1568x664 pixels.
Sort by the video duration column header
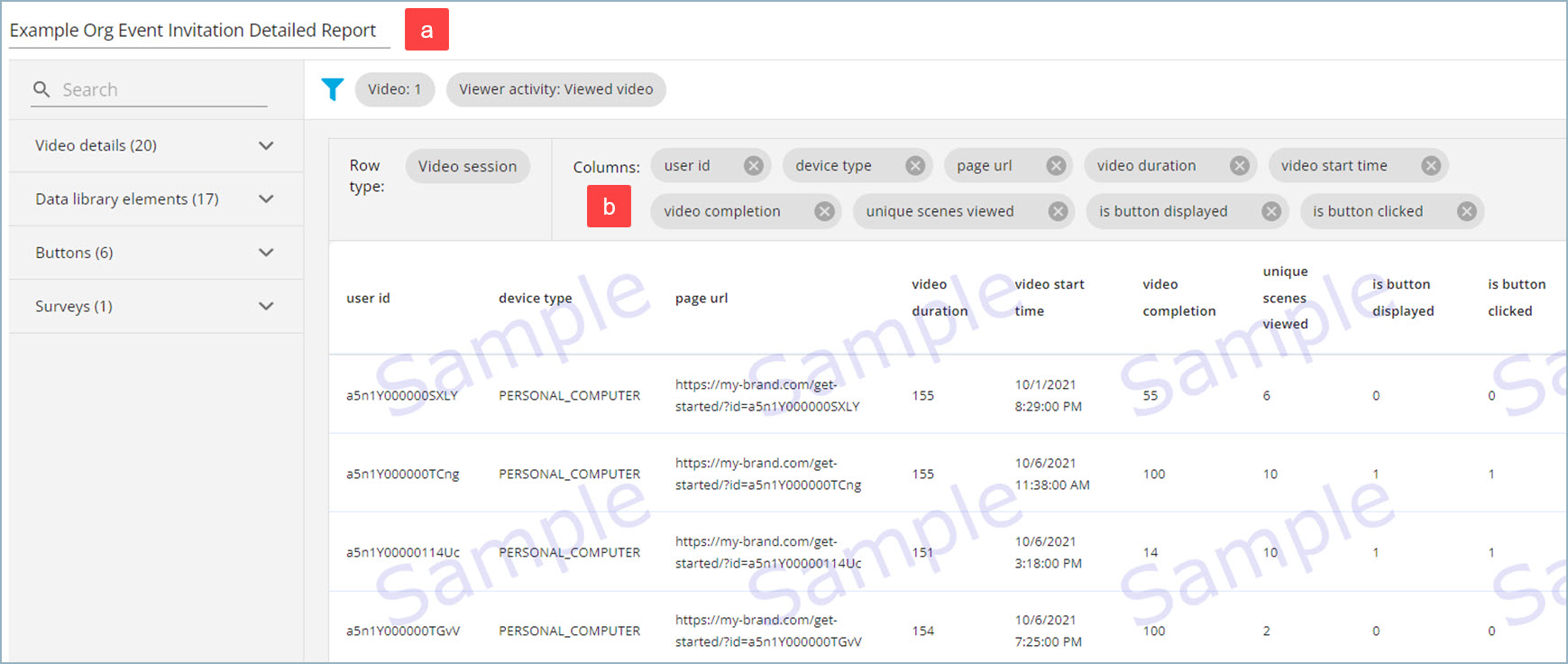pos(940,297)
